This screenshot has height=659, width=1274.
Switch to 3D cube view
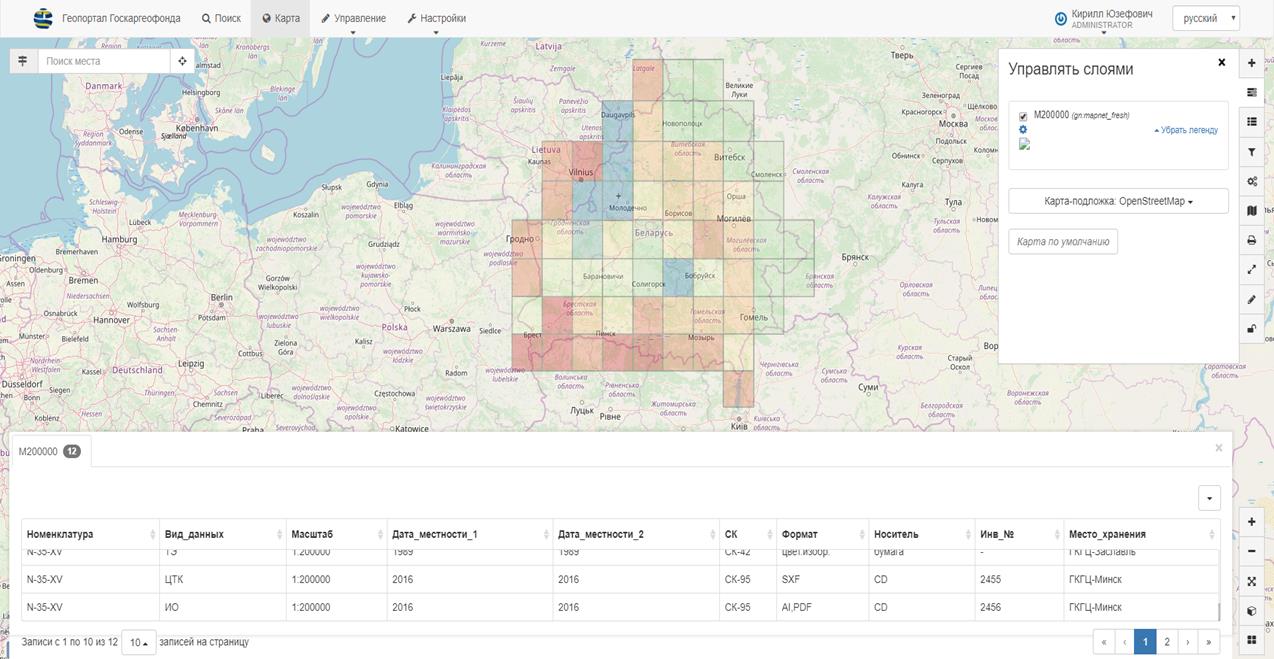(1251, 611)
